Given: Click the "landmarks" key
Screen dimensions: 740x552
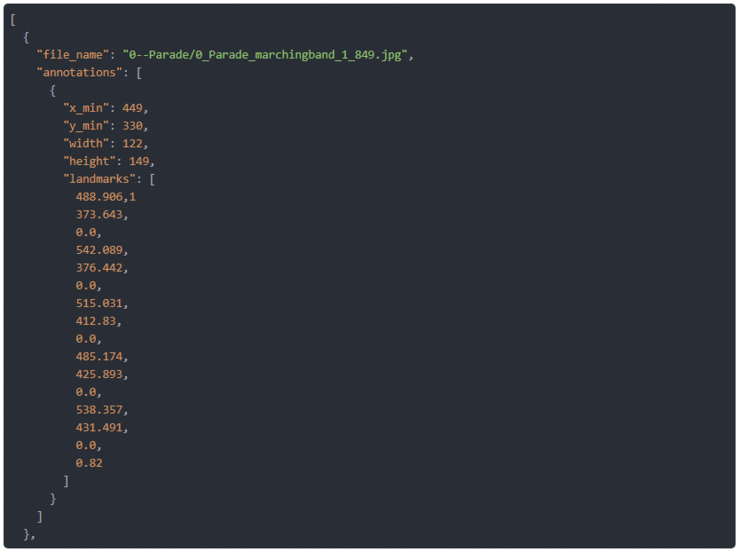Looking at the screenshot, I should click(100, 179).
